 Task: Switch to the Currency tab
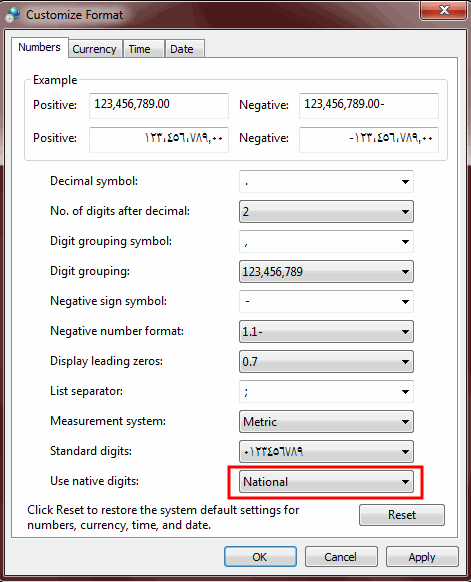[95, 49]
